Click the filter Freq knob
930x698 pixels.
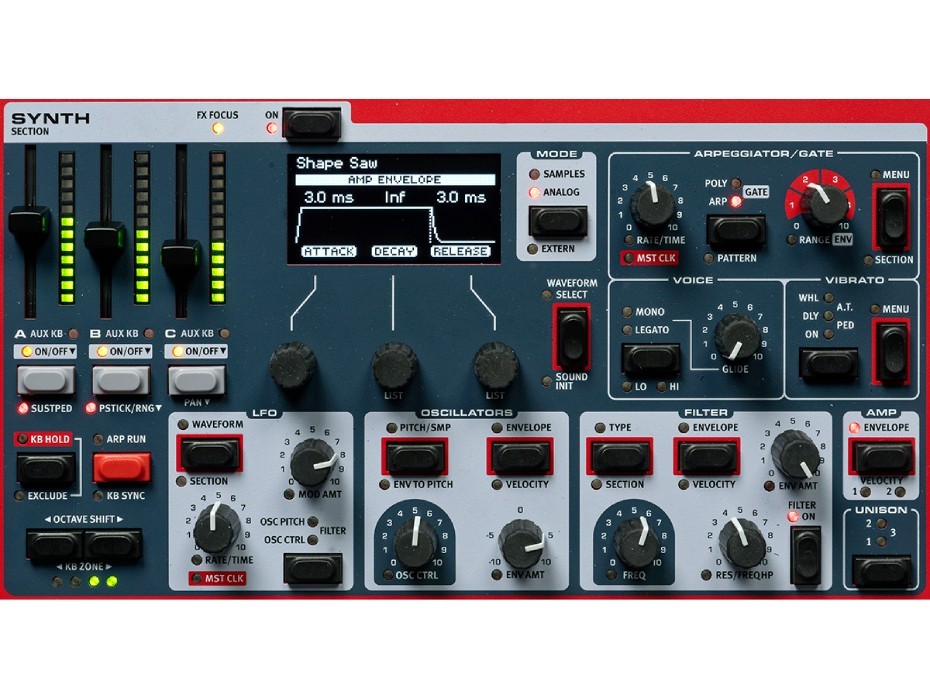(636, 541)
